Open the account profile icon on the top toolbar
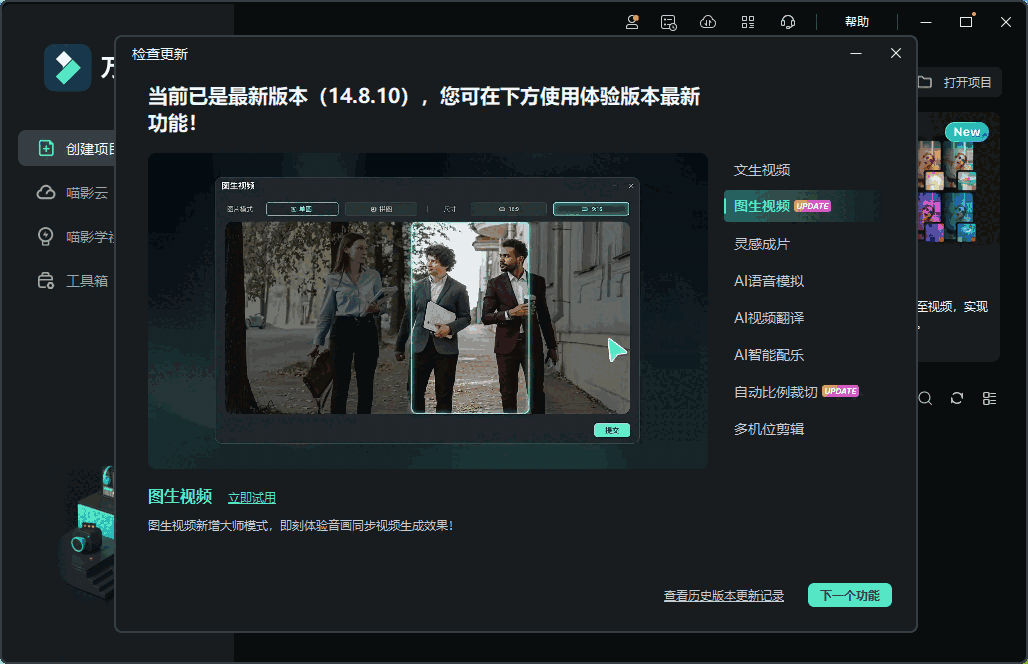The width and height of the screenshot is (1028, 664). 632,21
